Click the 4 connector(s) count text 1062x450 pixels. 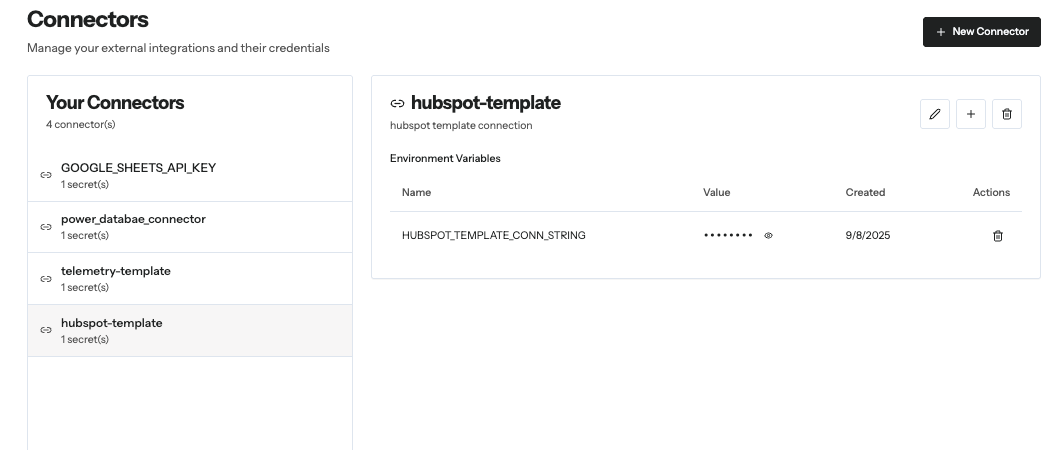point(81,125)
